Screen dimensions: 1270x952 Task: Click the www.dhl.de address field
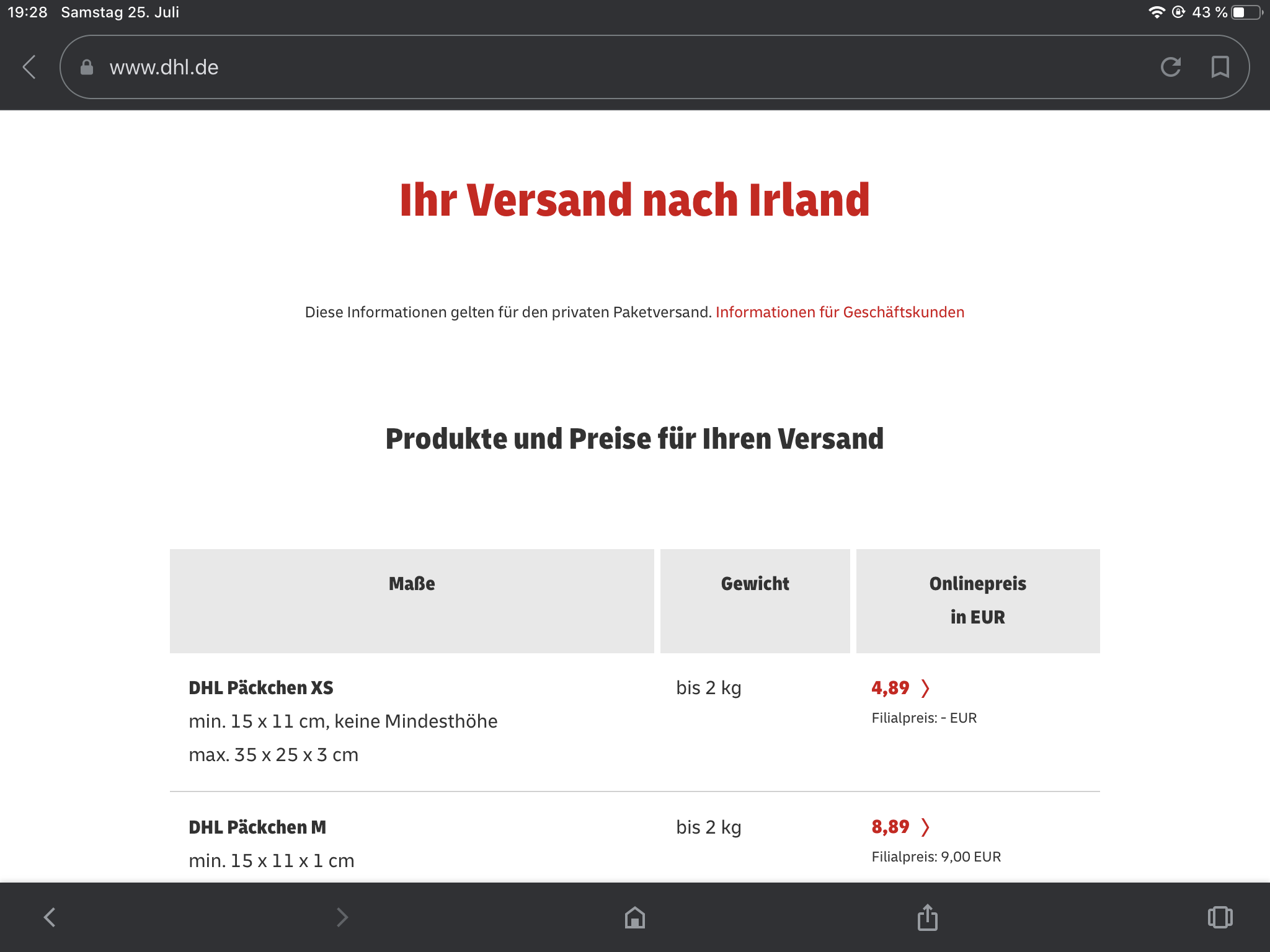[654, 67]
